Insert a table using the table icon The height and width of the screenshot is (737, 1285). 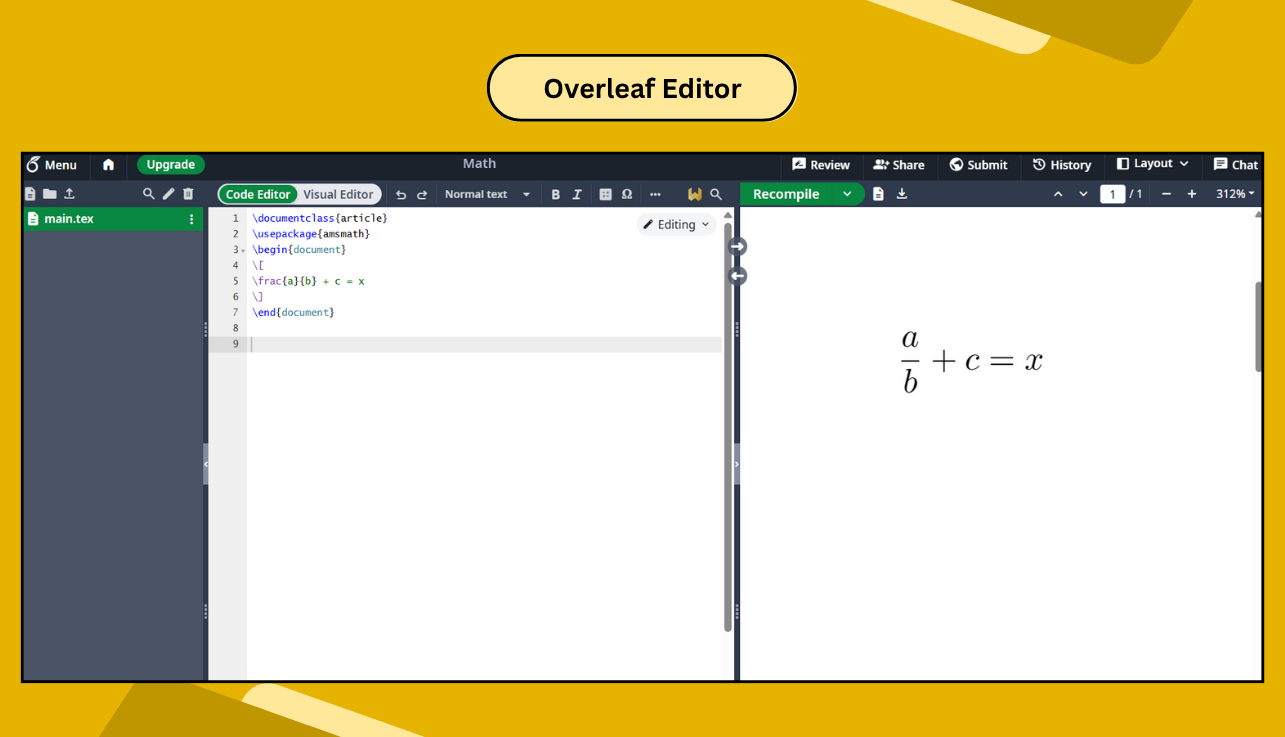click(x=605, y=194)
